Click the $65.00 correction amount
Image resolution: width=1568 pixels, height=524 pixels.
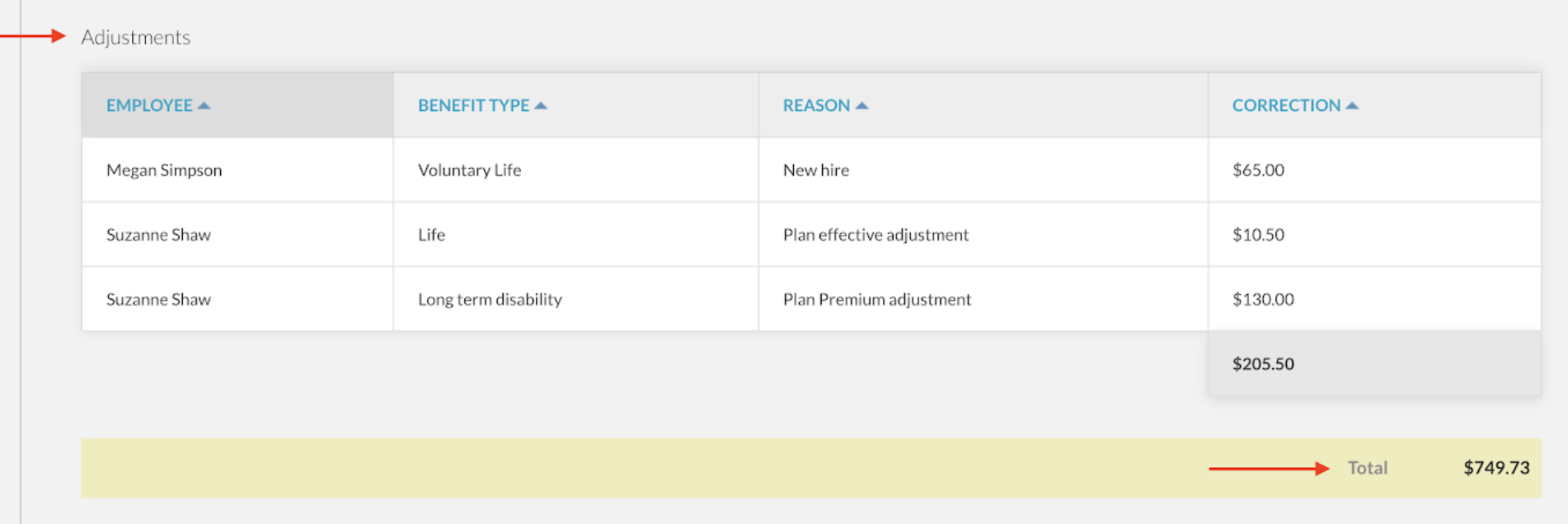tap(1258, 170)
